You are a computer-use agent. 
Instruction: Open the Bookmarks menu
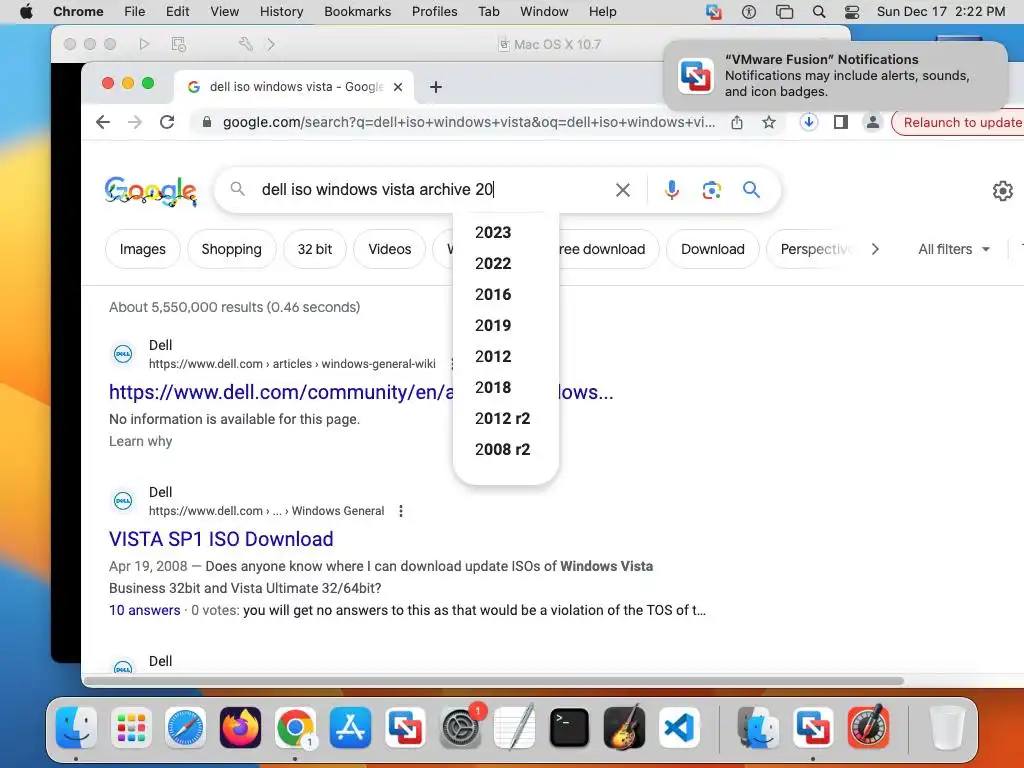coord(357,11)
